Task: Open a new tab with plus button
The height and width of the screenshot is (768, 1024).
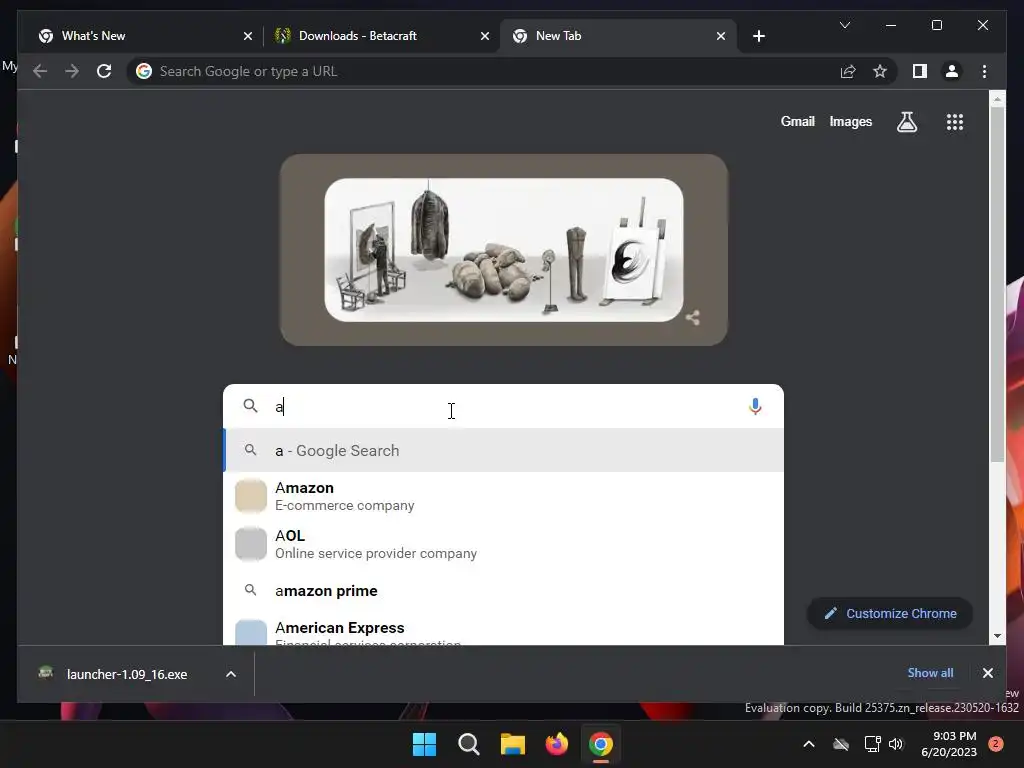Action: (759, 37)
